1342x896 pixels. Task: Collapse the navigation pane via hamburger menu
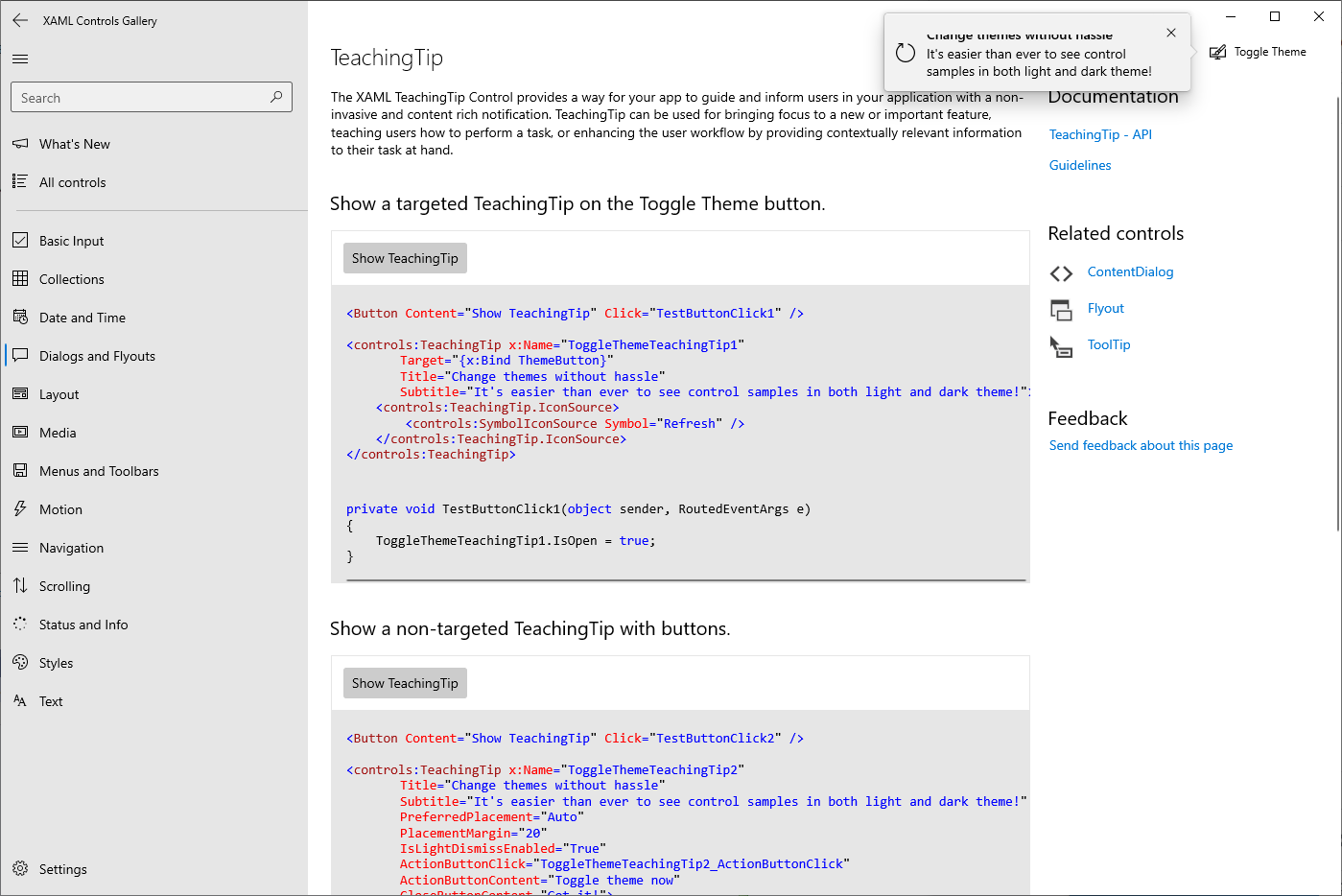click(19, 59)
